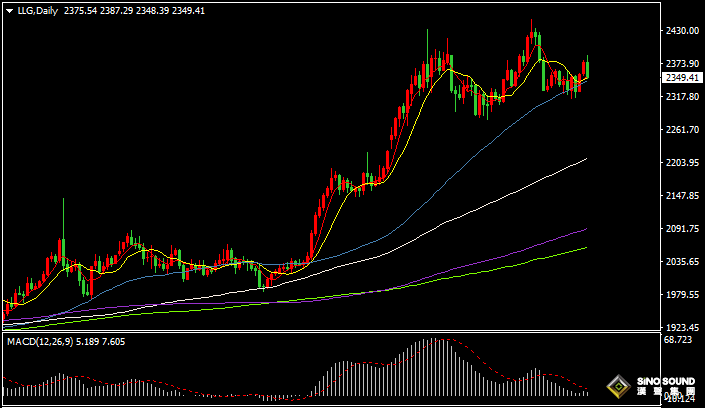Click the 2261.70 price axis label
This screenshot has height=408, width=705.
tap(681, 130)
